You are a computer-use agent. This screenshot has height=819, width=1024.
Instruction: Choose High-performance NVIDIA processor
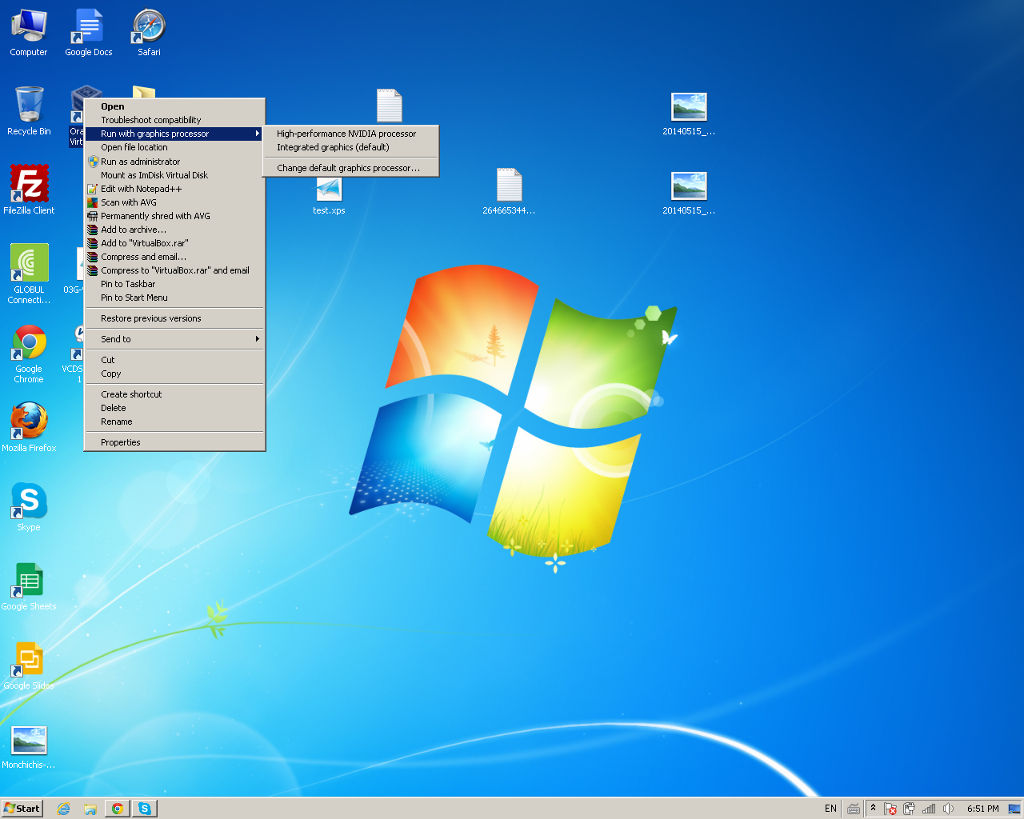point(346,134)
